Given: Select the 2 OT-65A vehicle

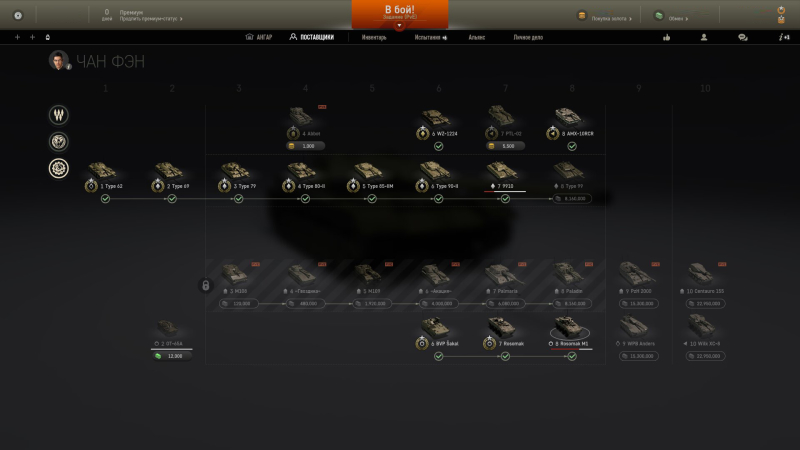Looking at the screenshot, I should [169, 333].
